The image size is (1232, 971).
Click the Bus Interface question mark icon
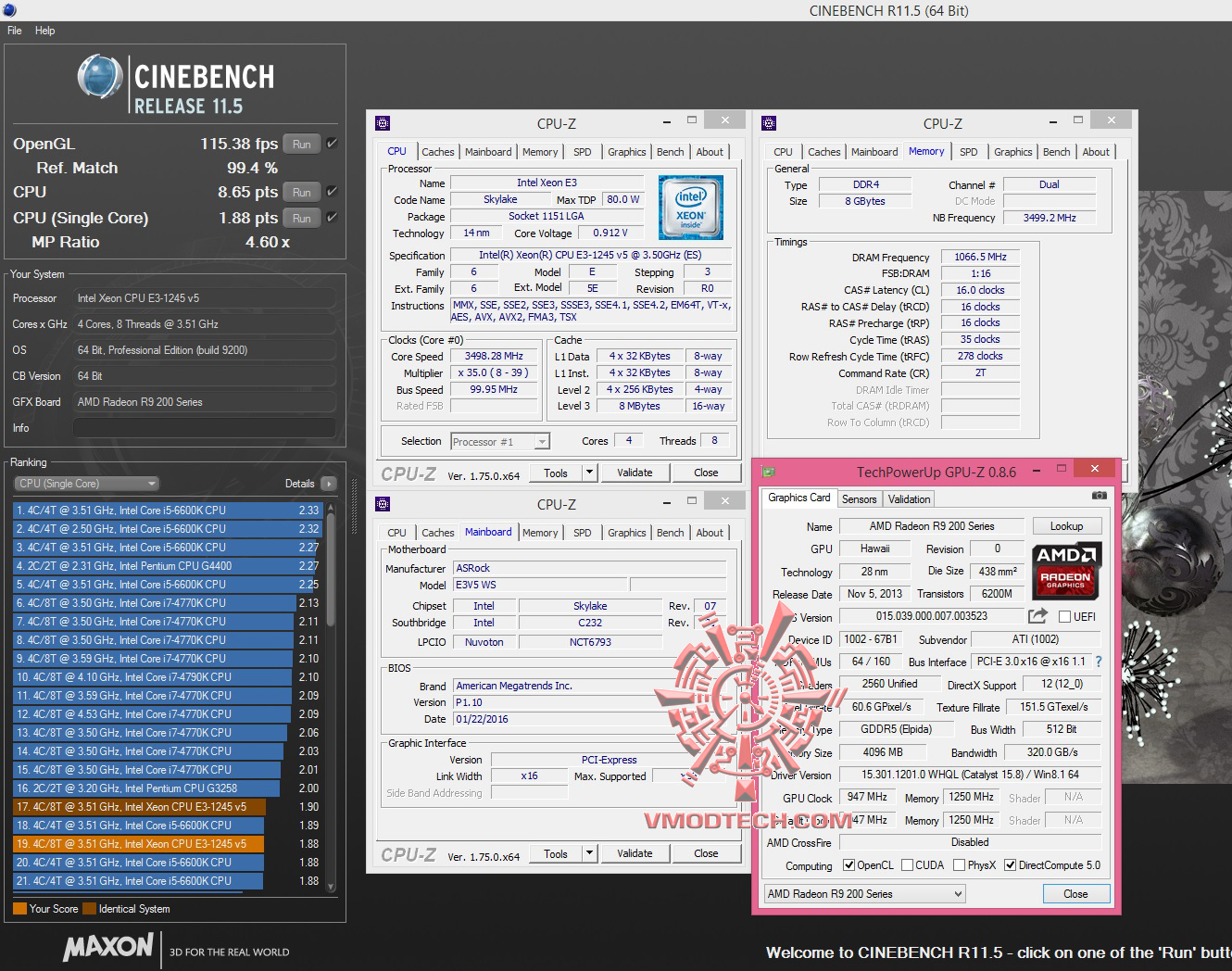[1099, 662]
